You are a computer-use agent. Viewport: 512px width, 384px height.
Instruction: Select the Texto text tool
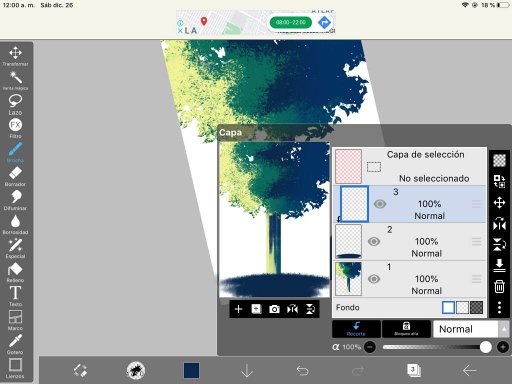pyautogui.click(x=15, y=296)
